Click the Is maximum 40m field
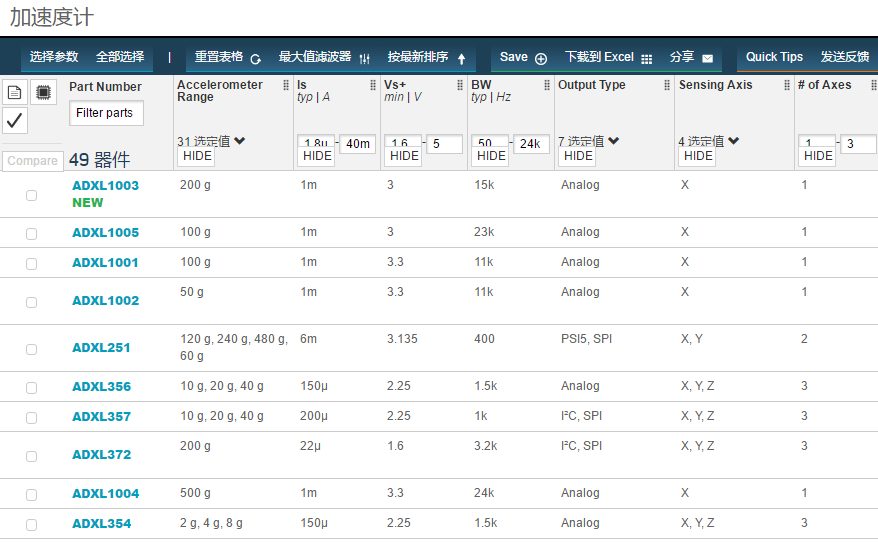Viewport: 878px width, 542px height. point(358,143)
